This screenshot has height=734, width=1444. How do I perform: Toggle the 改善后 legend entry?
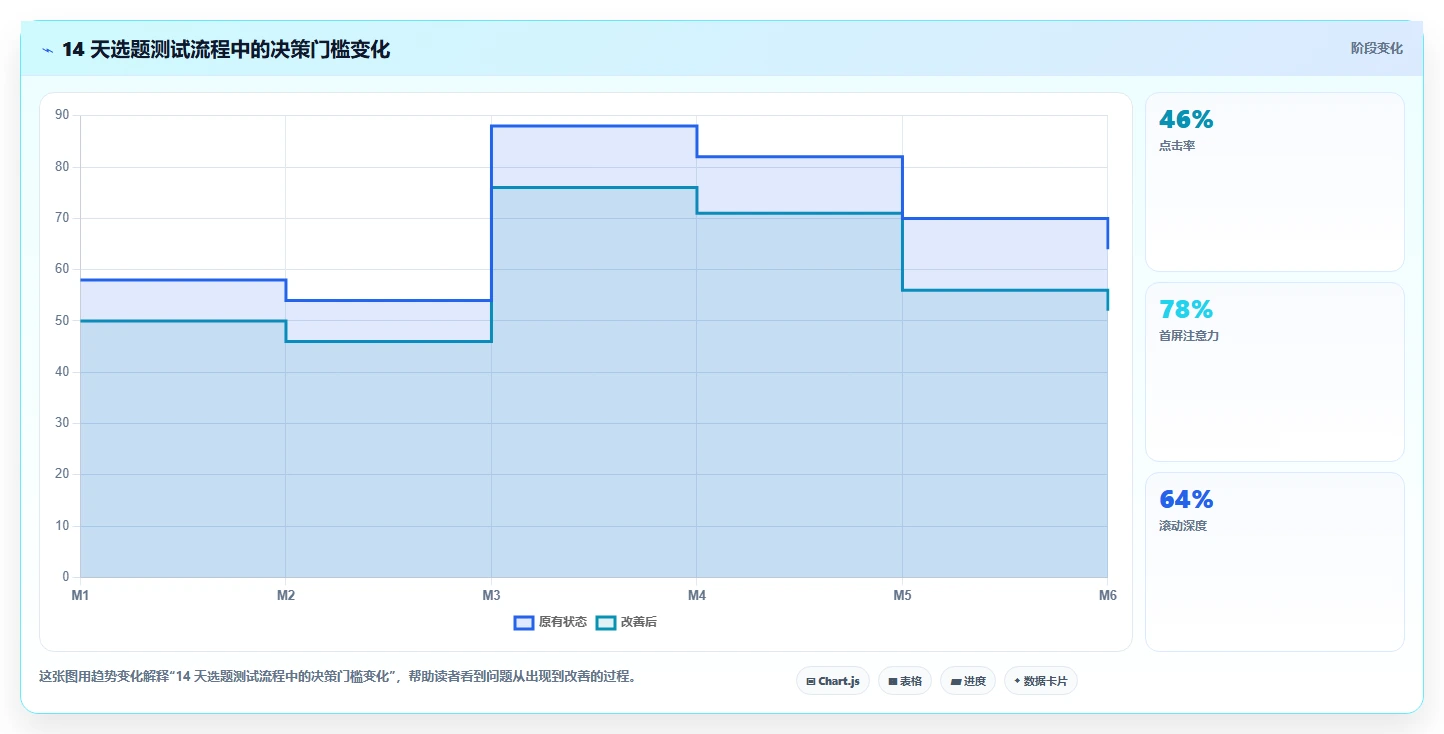(626, 622)
